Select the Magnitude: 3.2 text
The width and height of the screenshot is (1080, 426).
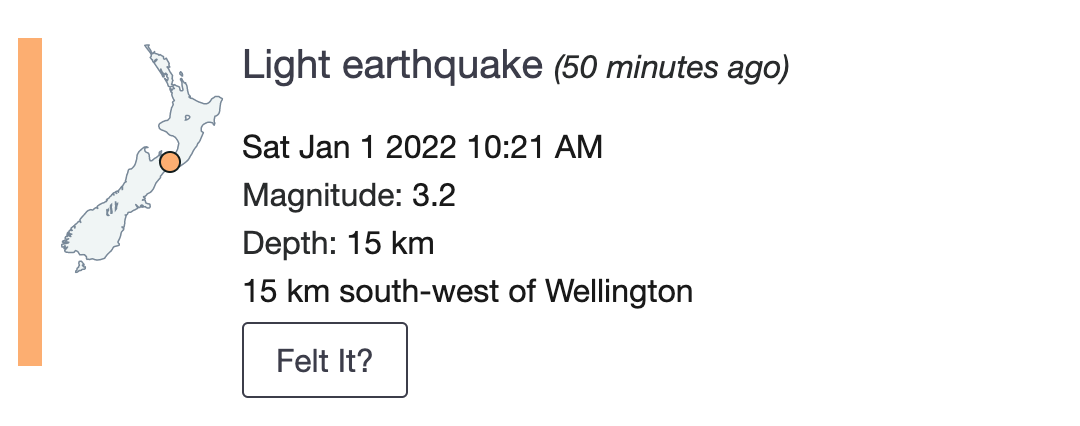(349, 196)
